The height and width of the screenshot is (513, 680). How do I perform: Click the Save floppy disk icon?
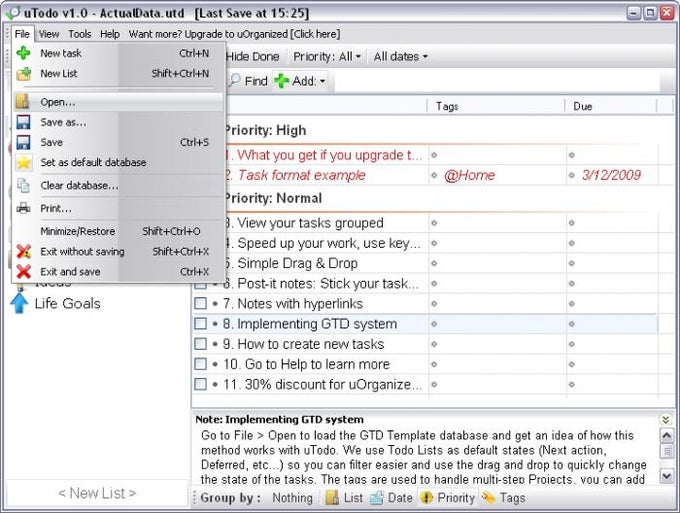[x=23, y=142]
